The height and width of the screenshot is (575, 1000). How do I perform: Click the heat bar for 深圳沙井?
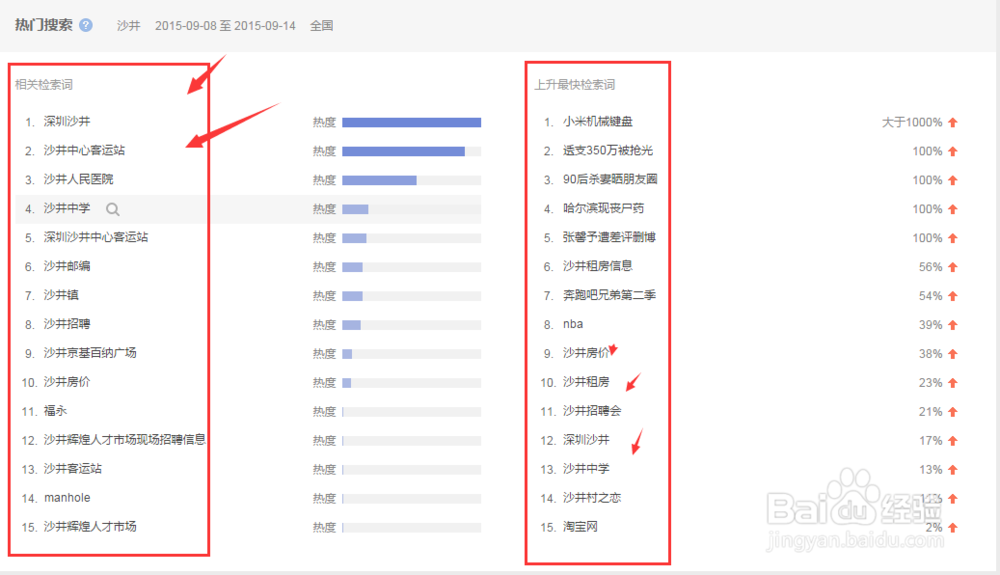coord(411,122)
